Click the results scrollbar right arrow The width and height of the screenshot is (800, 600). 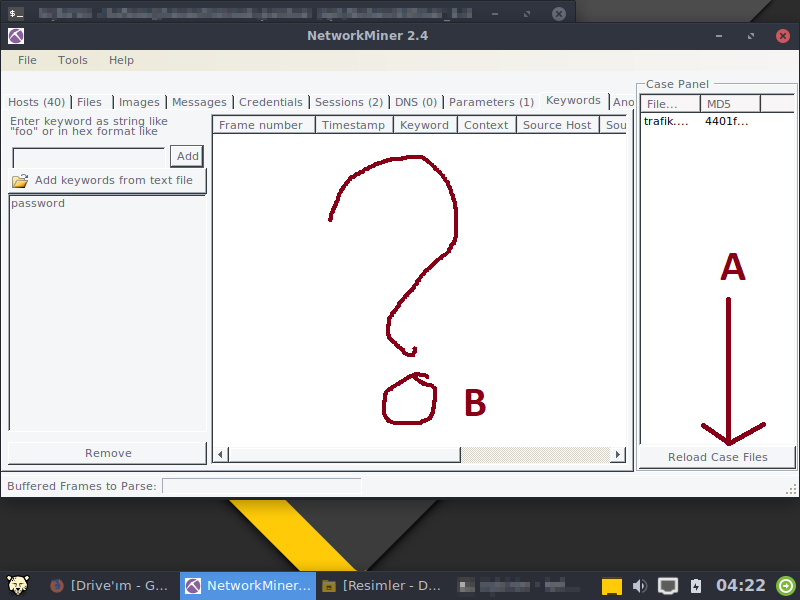coord(618,455)
